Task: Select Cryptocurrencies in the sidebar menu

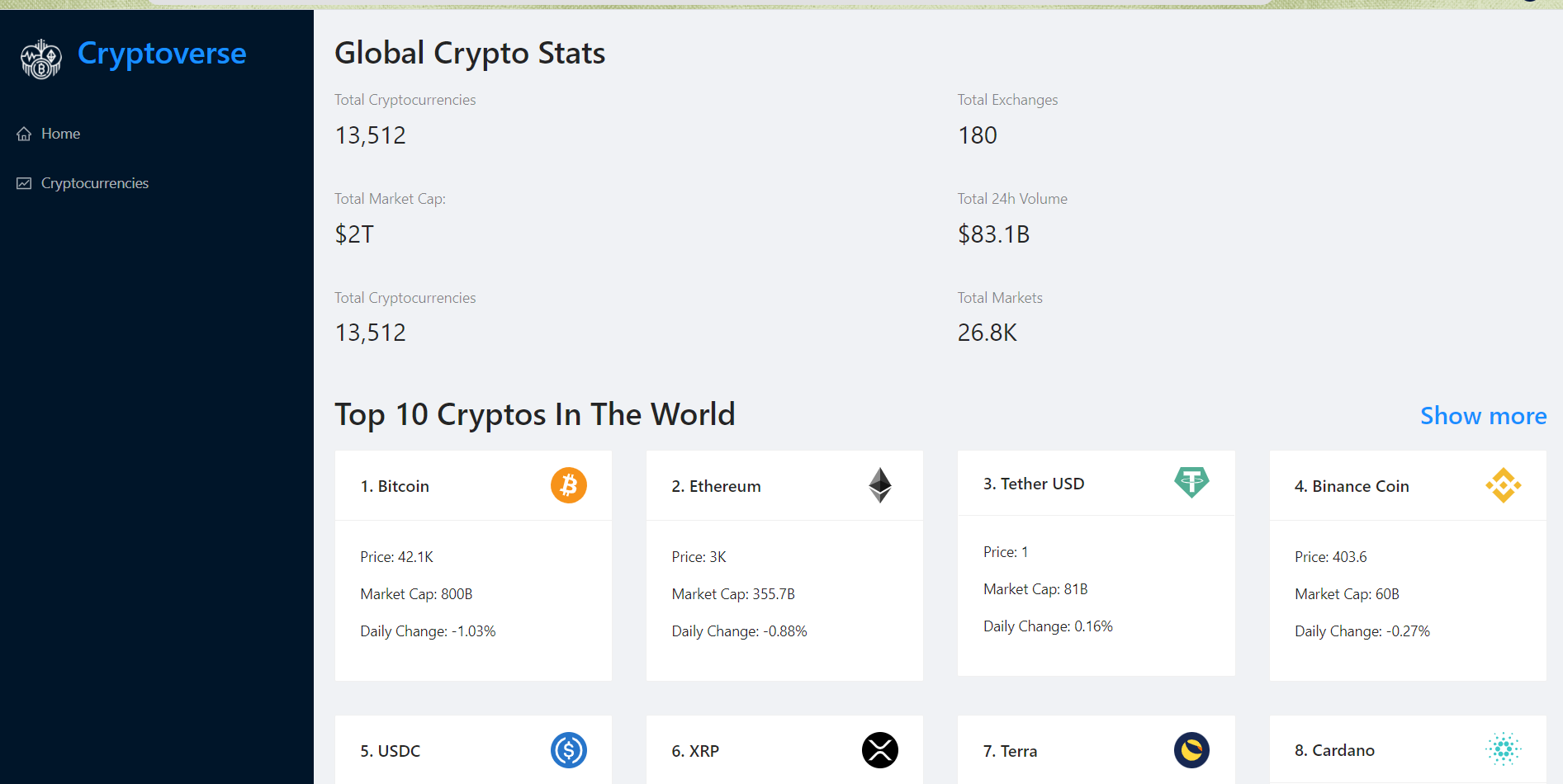Action: coord(94,182)
